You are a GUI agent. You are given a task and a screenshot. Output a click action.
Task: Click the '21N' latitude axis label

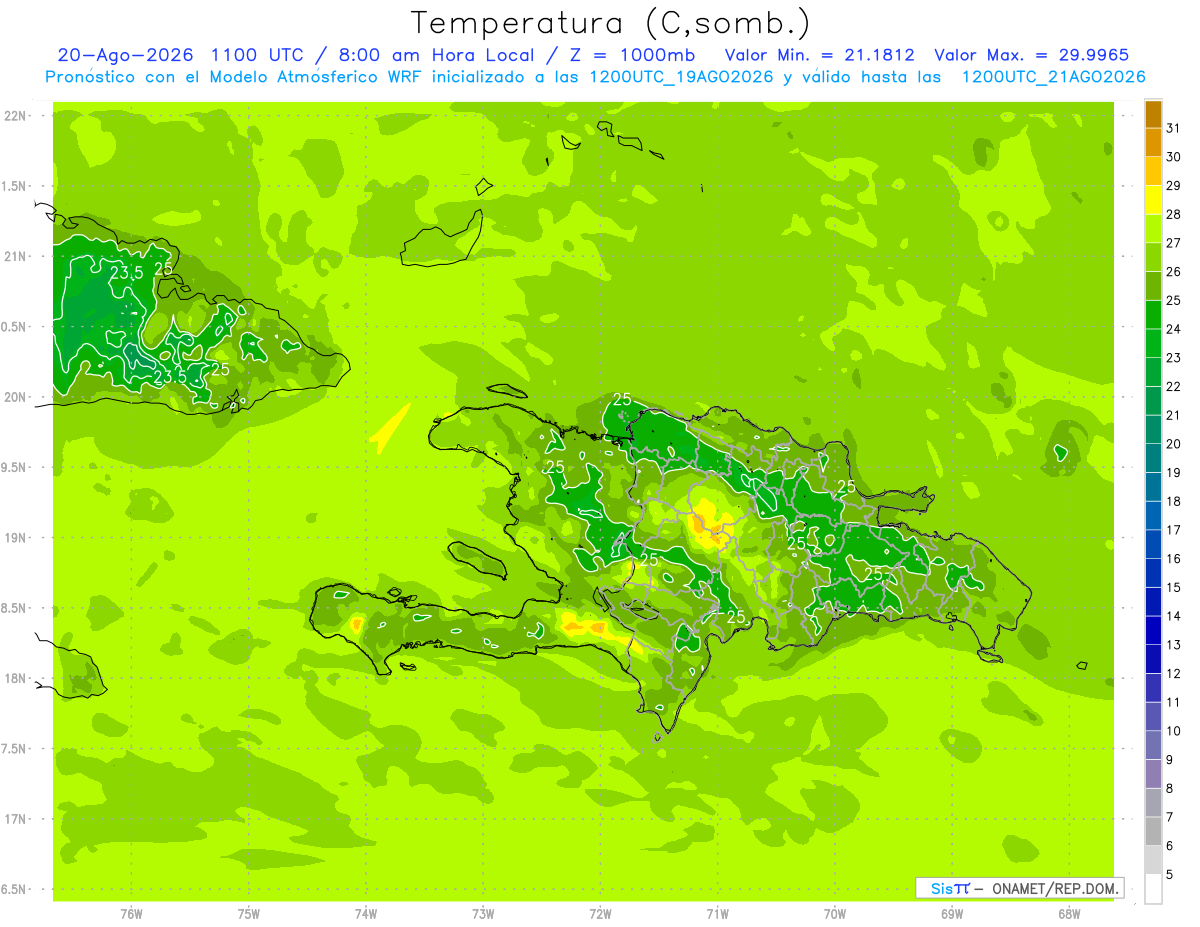coord(14,256)
